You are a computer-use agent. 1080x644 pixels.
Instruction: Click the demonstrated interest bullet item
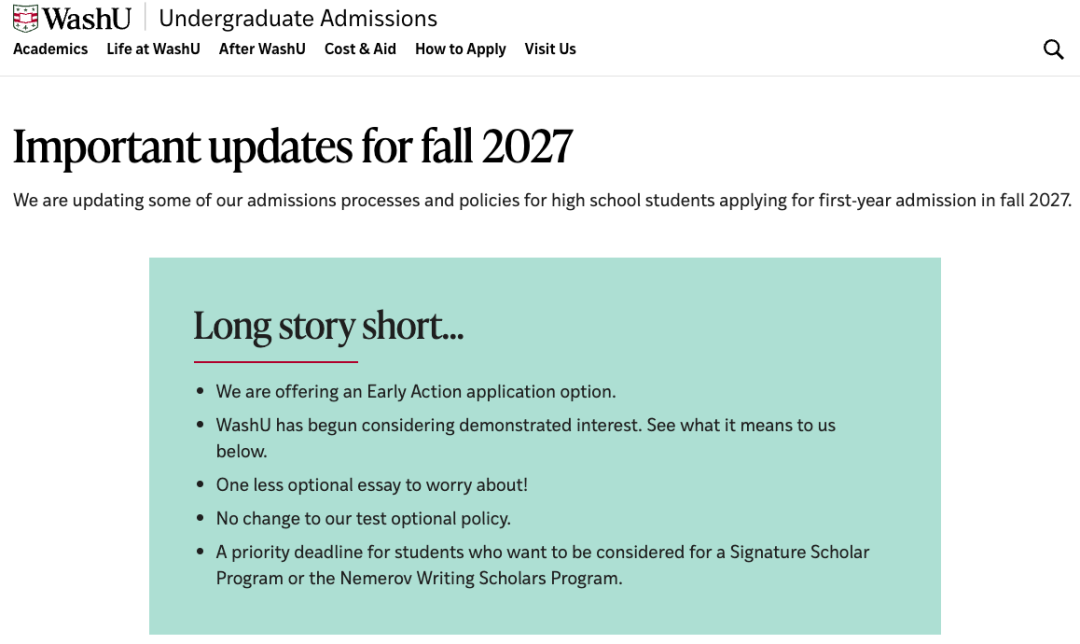(x=527, y=425)
